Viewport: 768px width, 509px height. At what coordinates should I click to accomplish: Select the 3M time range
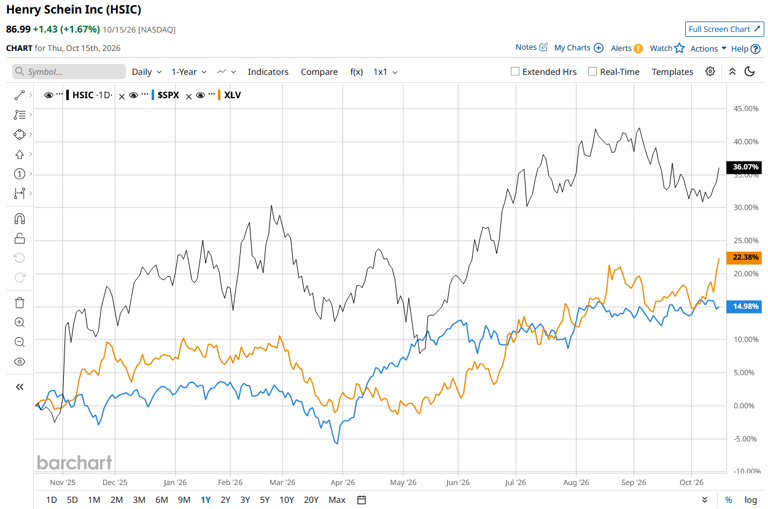pyautogui.click(x=139, y=500)
